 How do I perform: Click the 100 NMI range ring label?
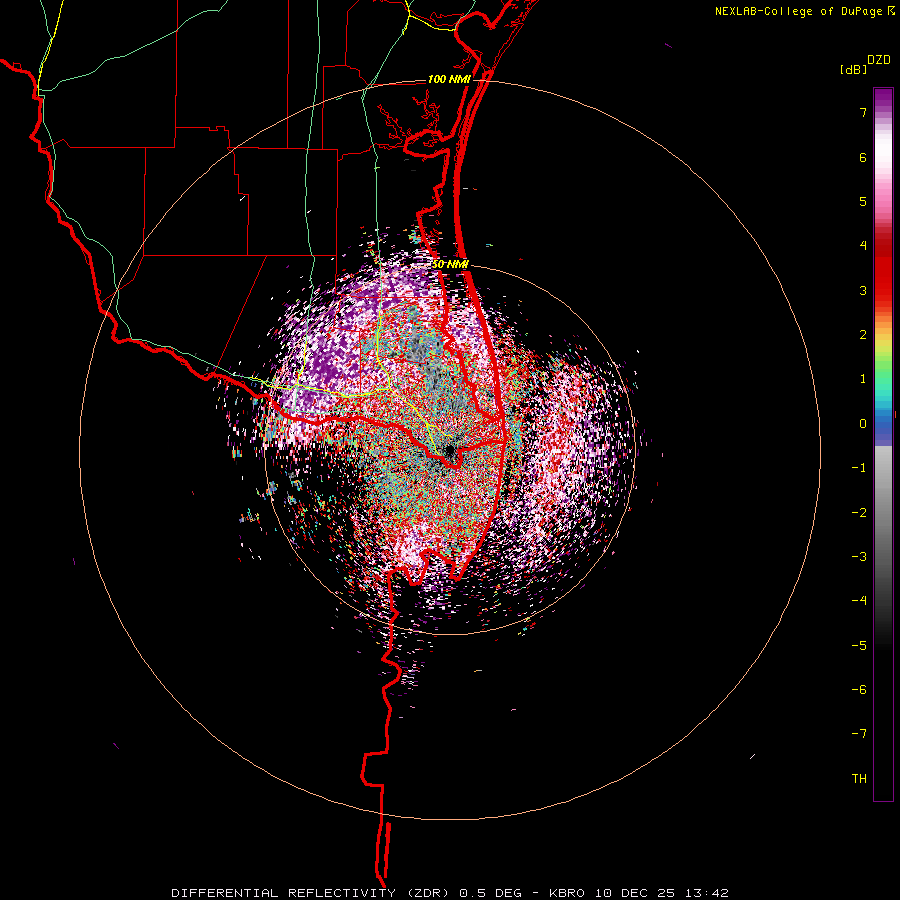click(448, 79)
